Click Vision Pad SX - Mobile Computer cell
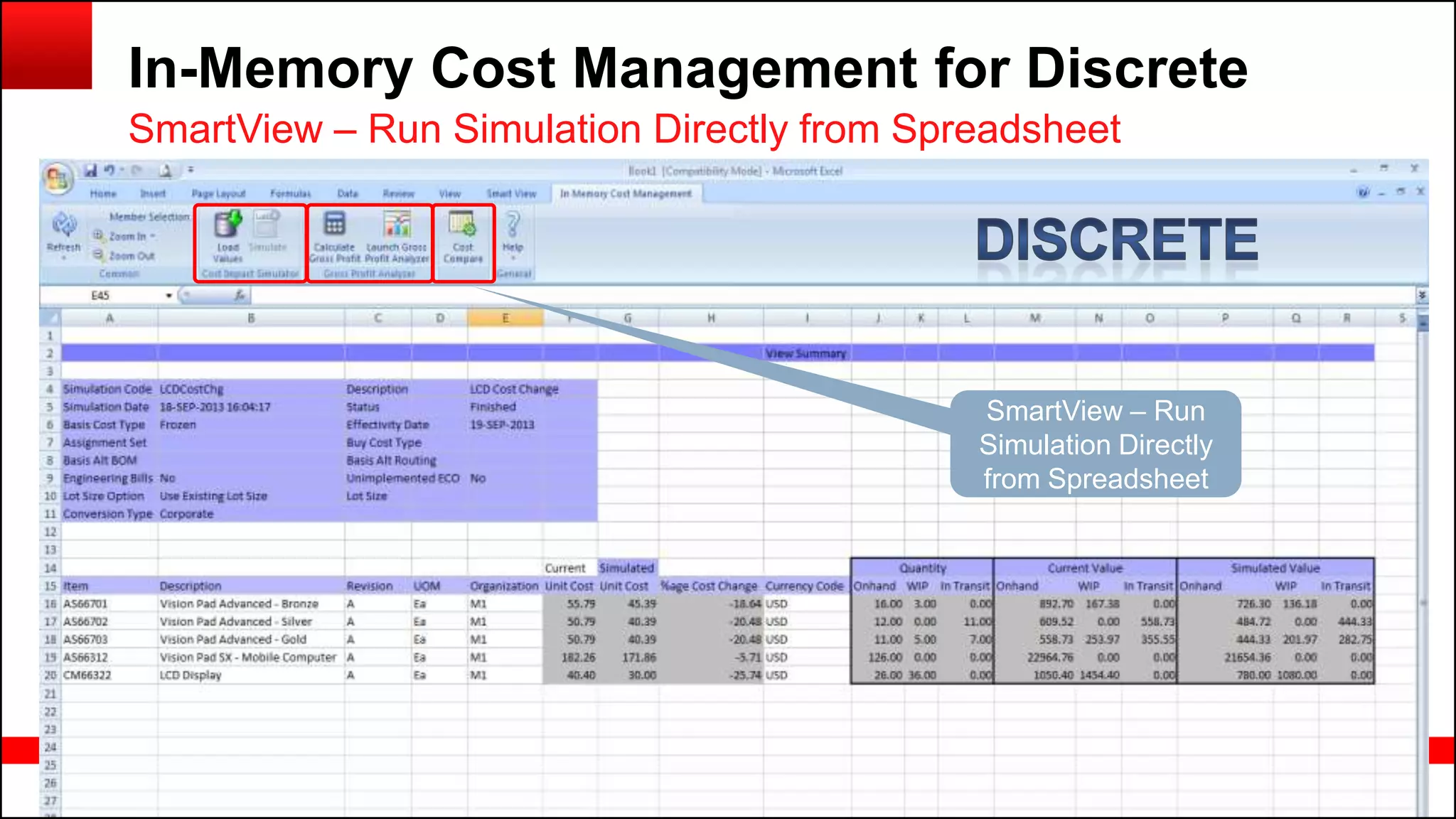The height and width of the screenshot is (819, 1456). [251, 657]
